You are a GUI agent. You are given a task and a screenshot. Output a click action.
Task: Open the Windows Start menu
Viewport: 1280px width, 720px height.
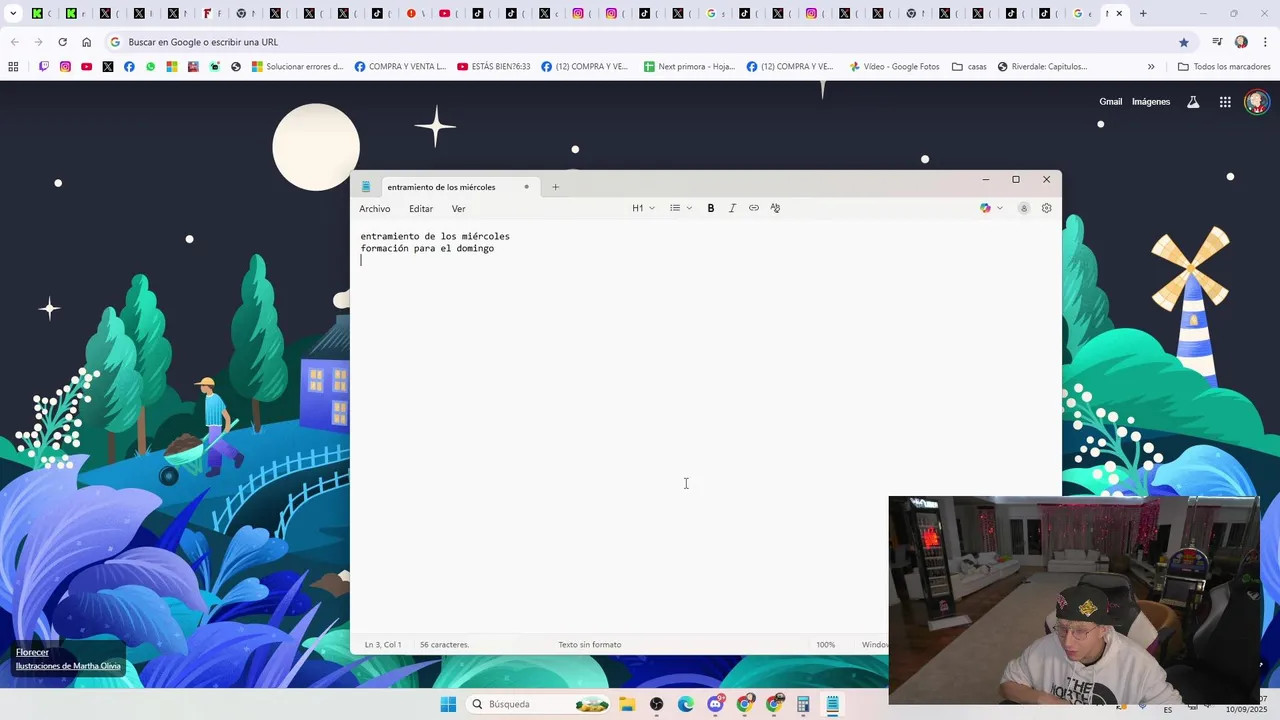(x=448, y=704)
